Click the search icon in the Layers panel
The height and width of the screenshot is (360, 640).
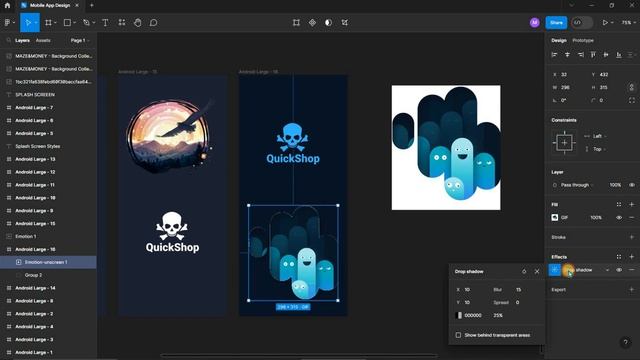click(x=9, y=40)
